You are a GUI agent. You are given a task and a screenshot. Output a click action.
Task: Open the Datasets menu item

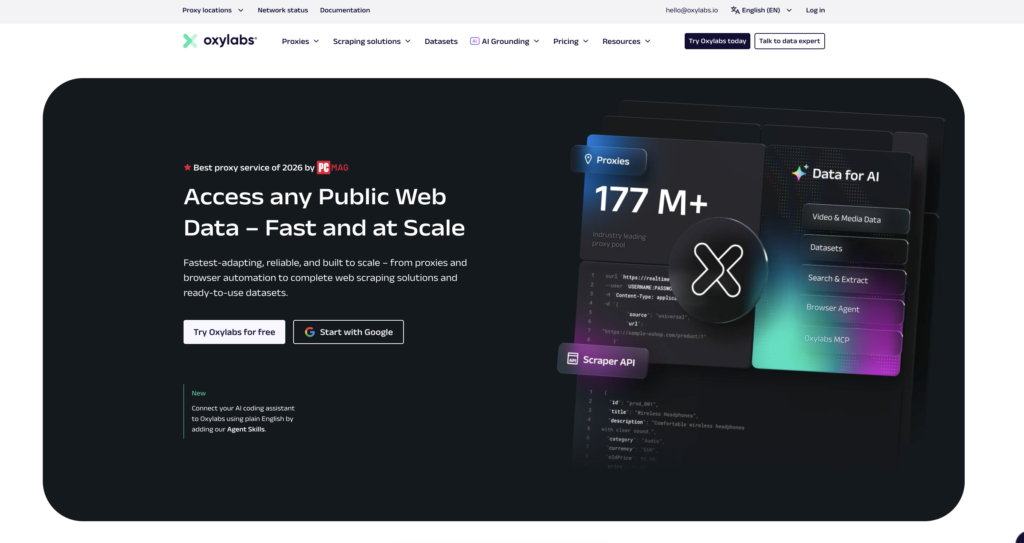[x=441, y=41]
